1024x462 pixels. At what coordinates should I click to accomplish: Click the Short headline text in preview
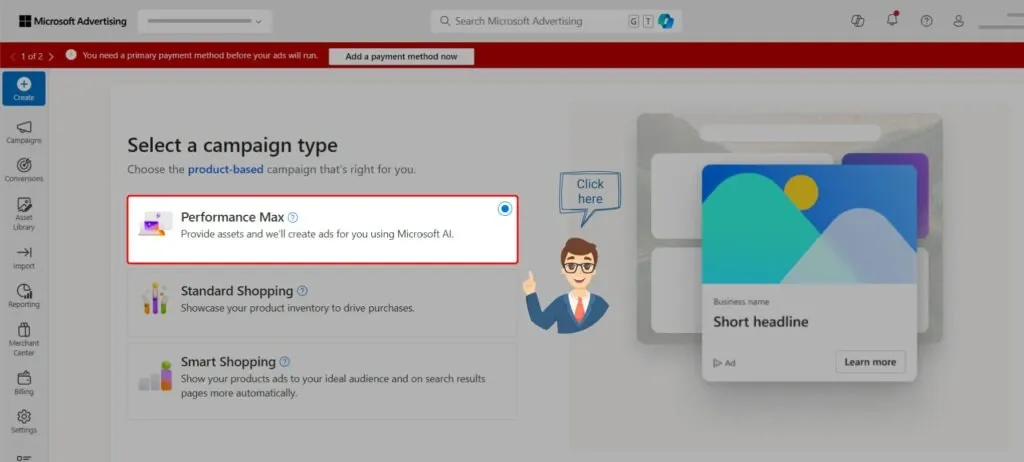point(761,322)
